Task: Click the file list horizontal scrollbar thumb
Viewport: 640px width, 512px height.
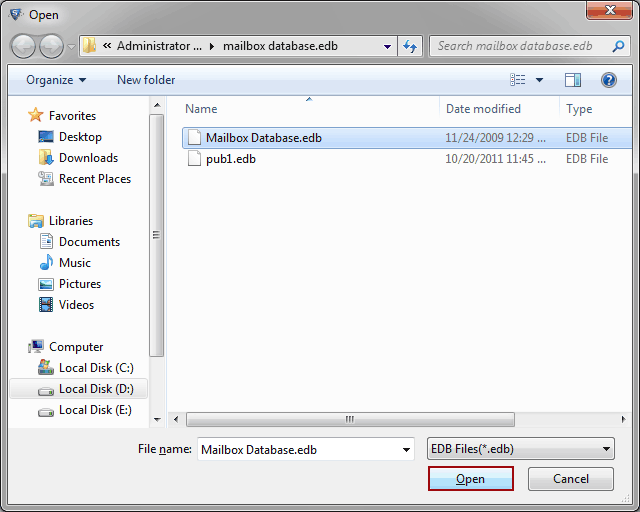Action: 350,419
